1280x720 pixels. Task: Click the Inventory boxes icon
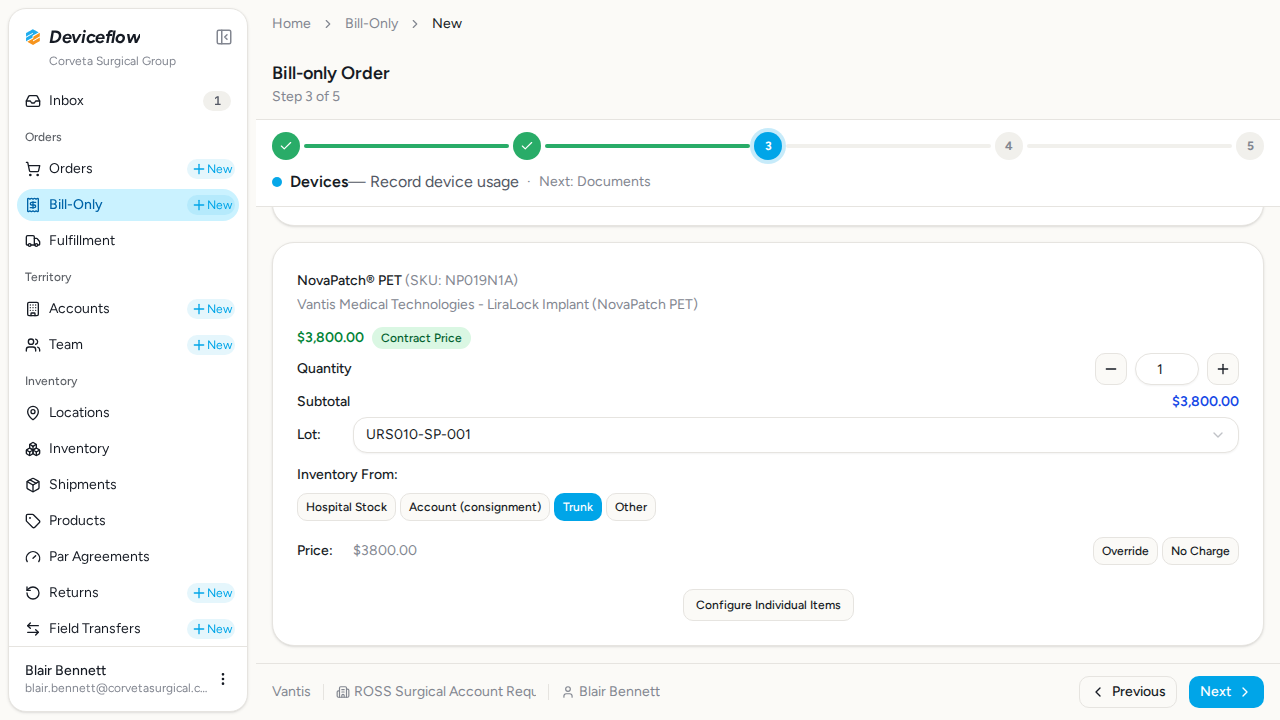click(33, 449)
